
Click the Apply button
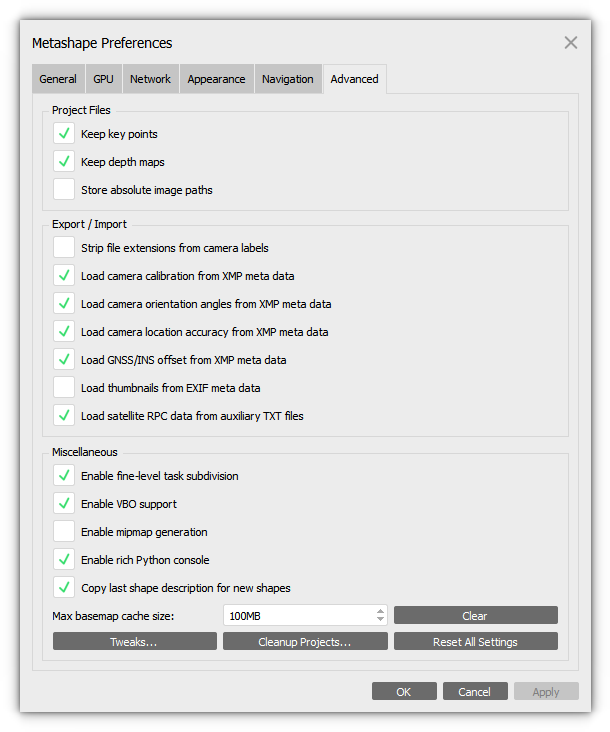(x=546, y=691)
